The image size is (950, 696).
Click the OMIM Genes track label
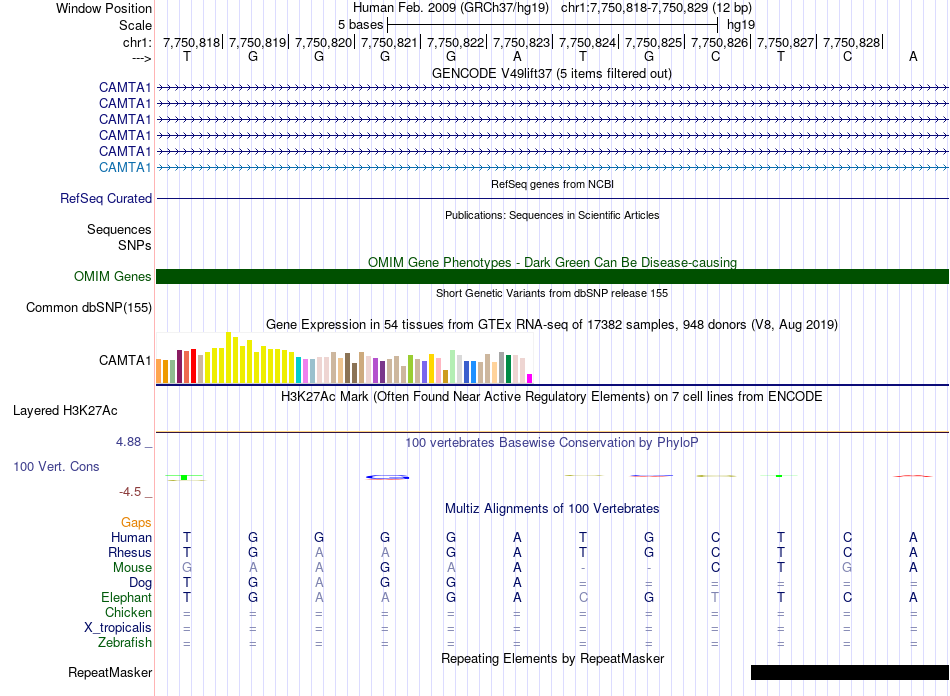[x=112, y=276]
